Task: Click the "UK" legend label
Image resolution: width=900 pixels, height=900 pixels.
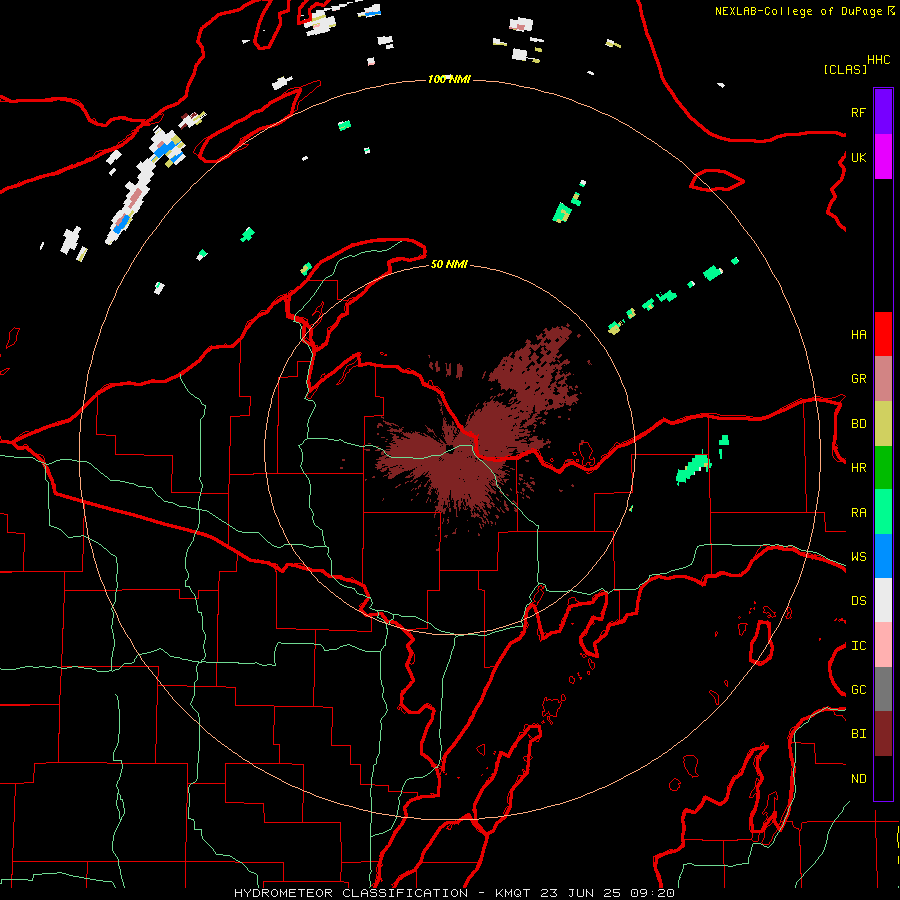Action: 858,157
